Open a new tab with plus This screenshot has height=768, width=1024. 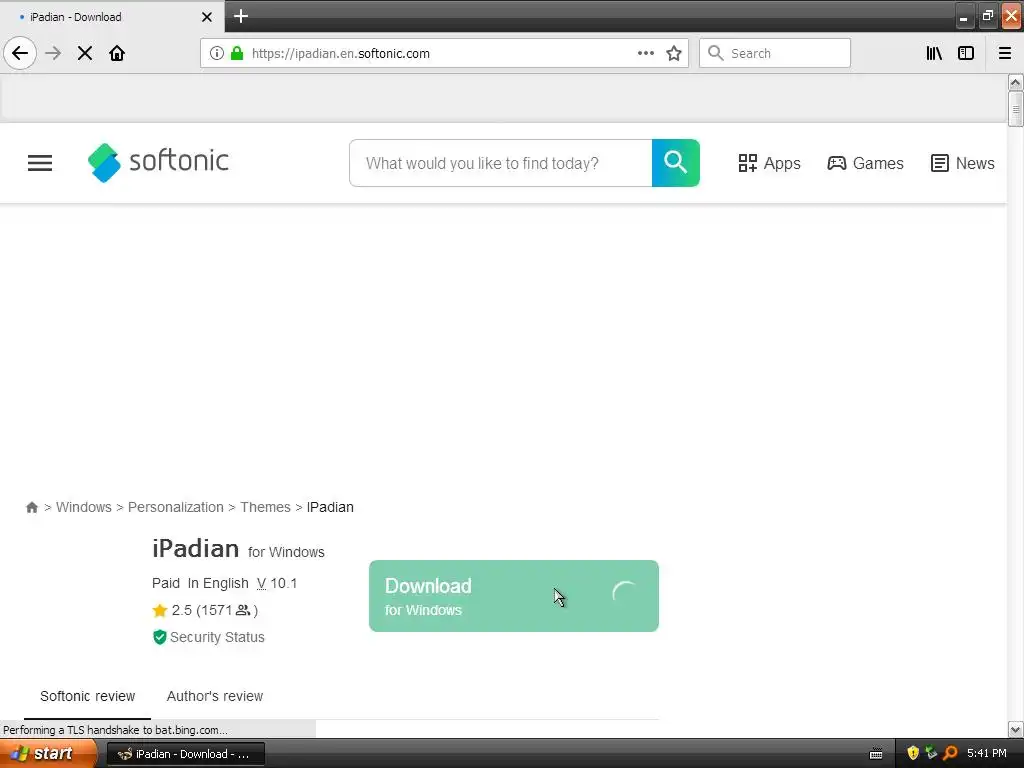pyautogui.click(x=241, y=16)
